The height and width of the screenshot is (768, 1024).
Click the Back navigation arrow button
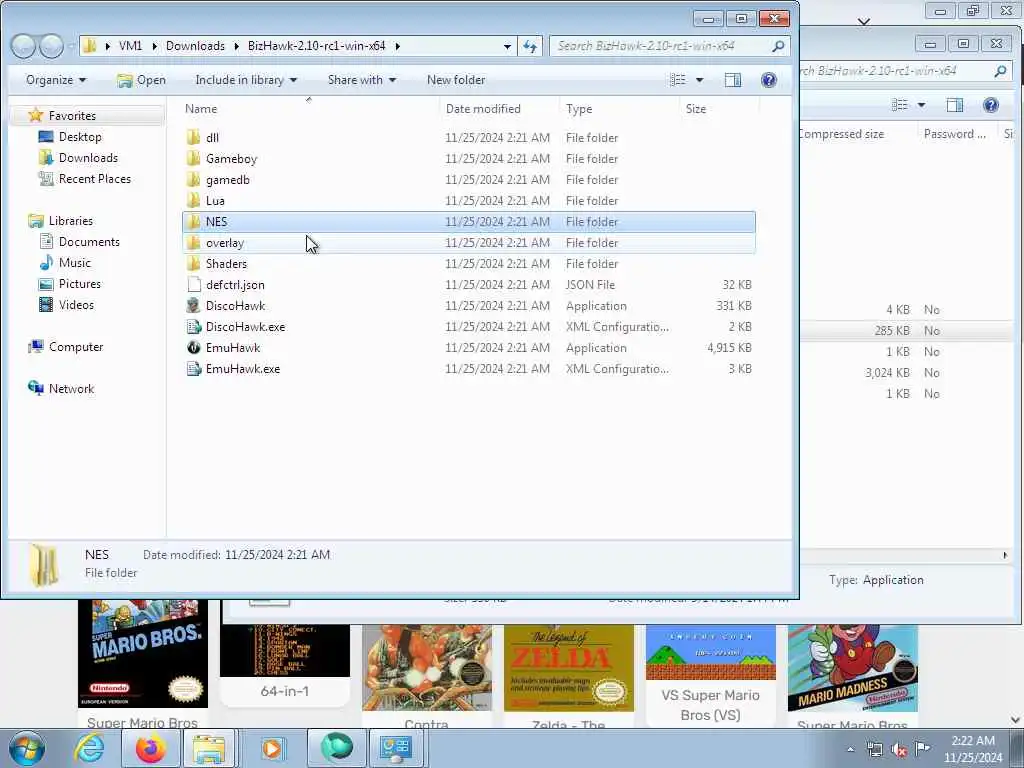point(24,46)
